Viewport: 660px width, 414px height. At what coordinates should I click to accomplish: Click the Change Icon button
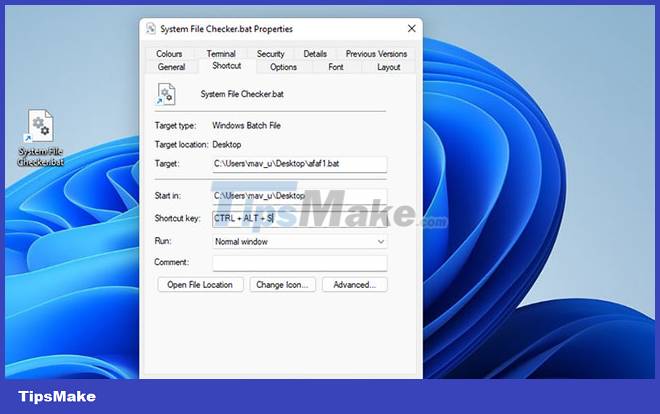point(282,285)
